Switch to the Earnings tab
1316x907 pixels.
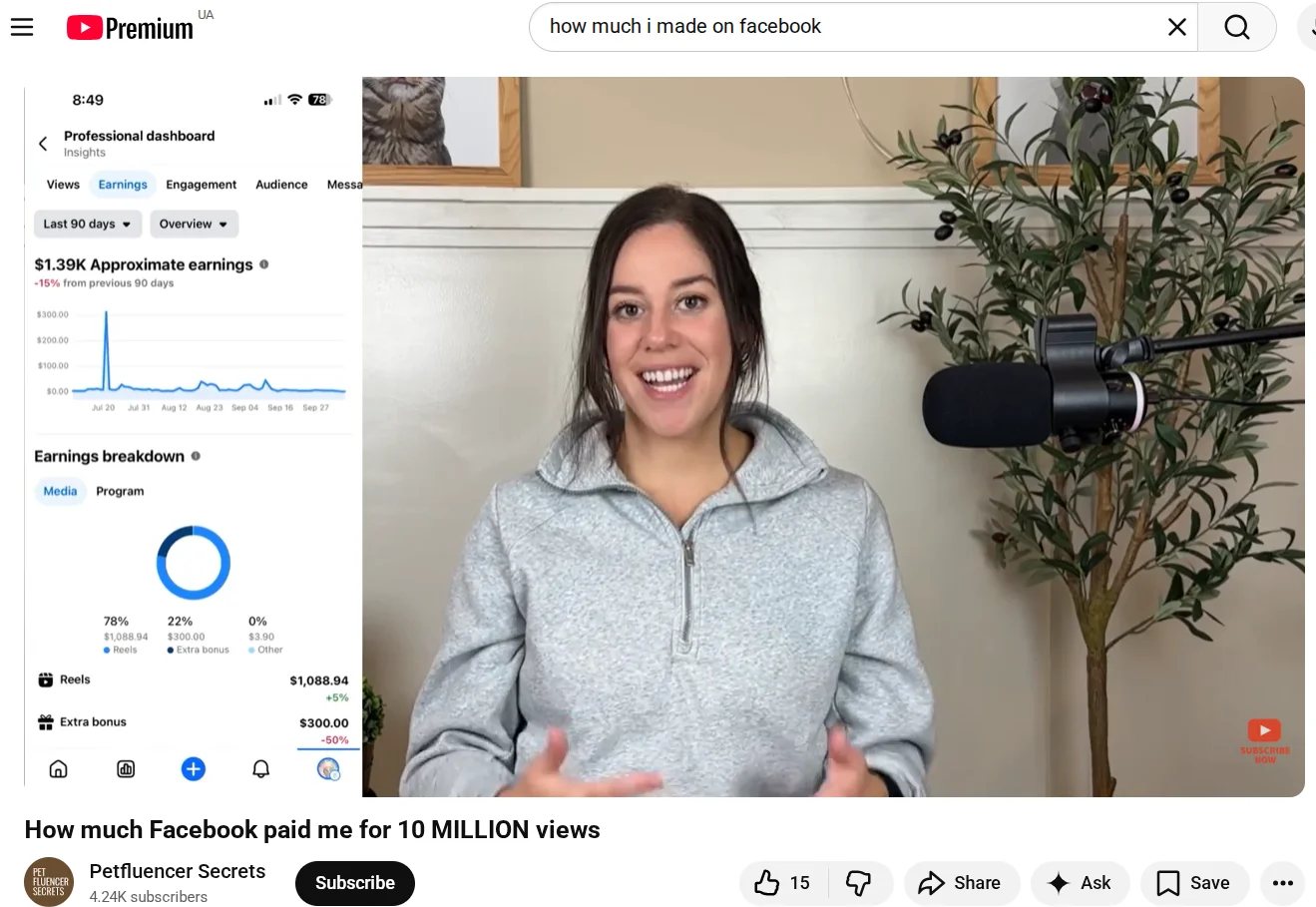click(122, 184)
